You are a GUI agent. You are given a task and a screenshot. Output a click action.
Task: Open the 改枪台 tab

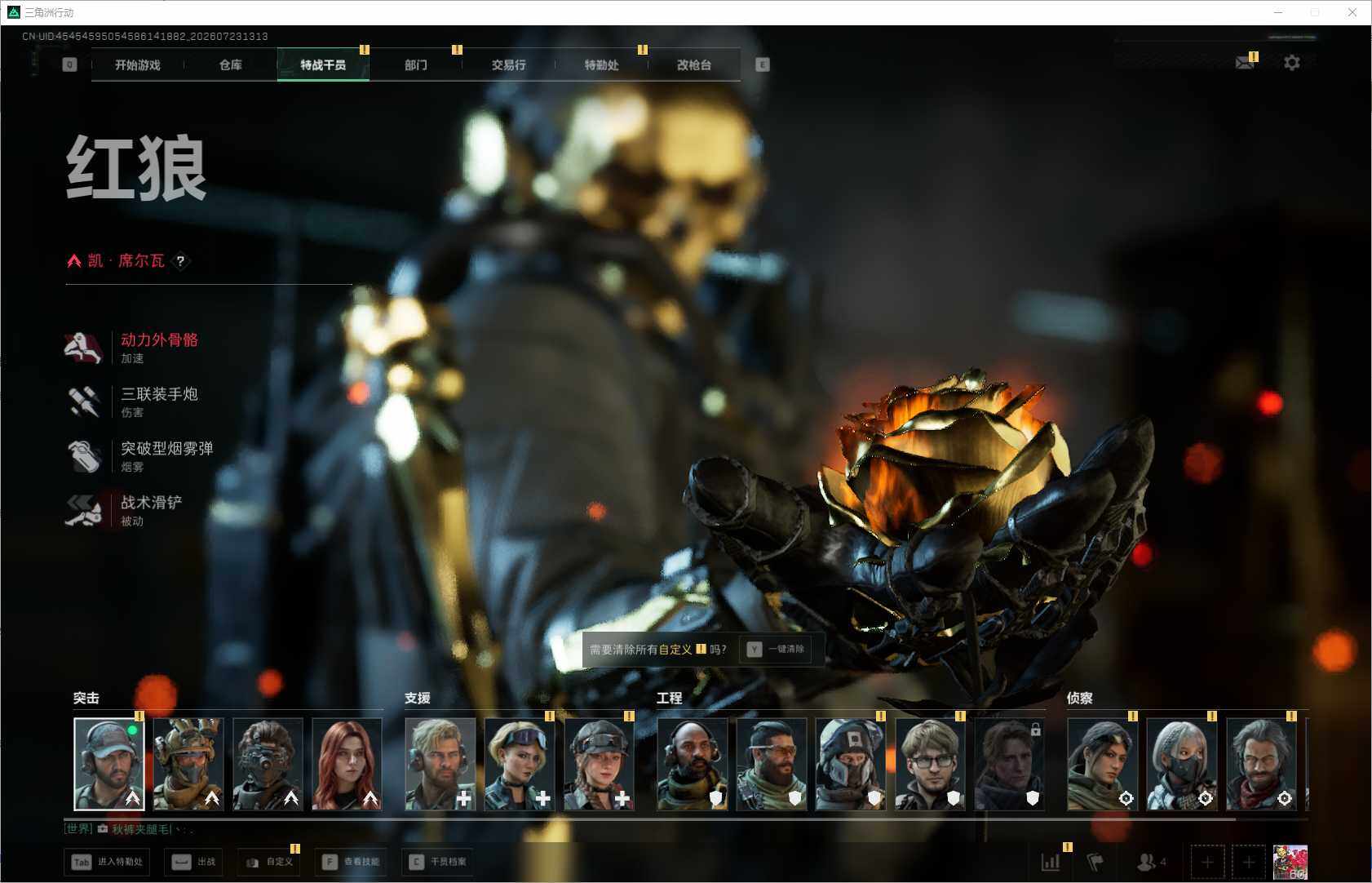click(694, 64)
